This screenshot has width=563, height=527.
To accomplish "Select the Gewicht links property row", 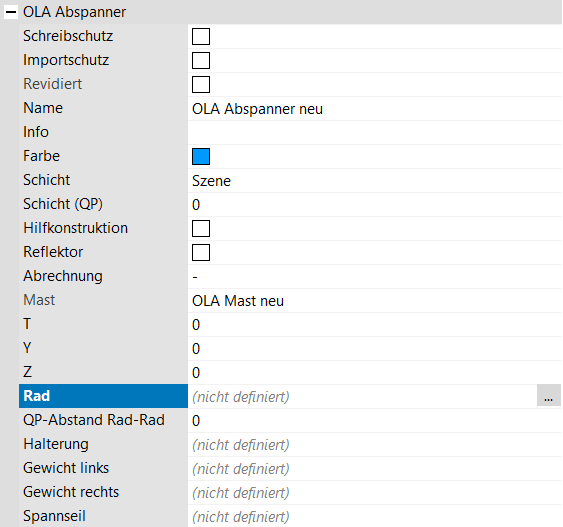I will click(x=290, y=468).
